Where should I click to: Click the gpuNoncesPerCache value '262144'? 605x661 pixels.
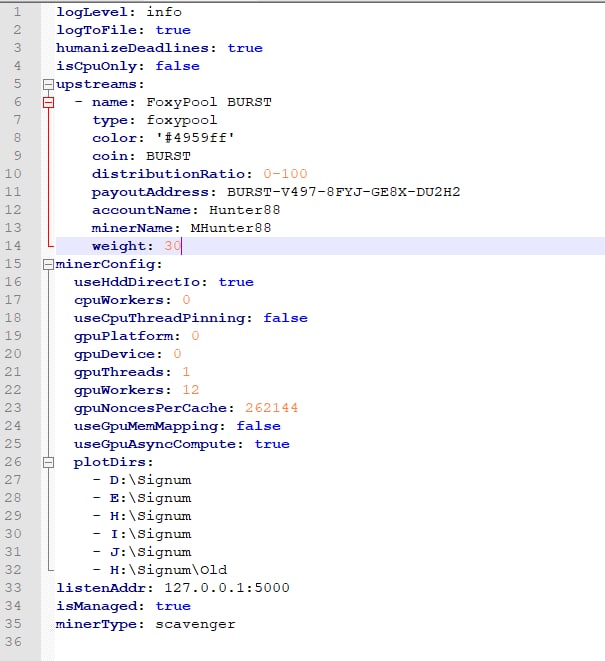(272, 408)
